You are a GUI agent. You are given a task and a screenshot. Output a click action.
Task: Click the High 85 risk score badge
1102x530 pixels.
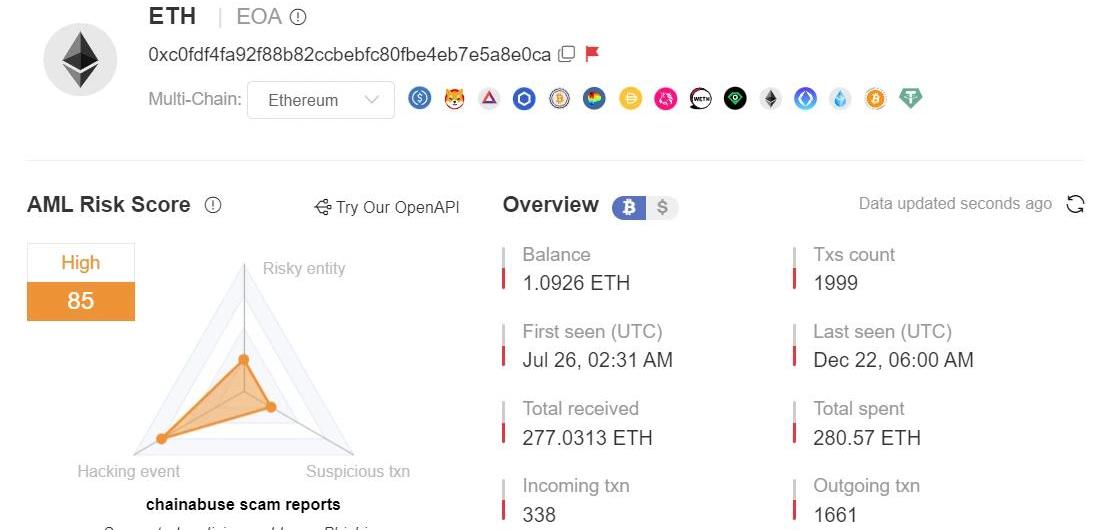point(81,282)
